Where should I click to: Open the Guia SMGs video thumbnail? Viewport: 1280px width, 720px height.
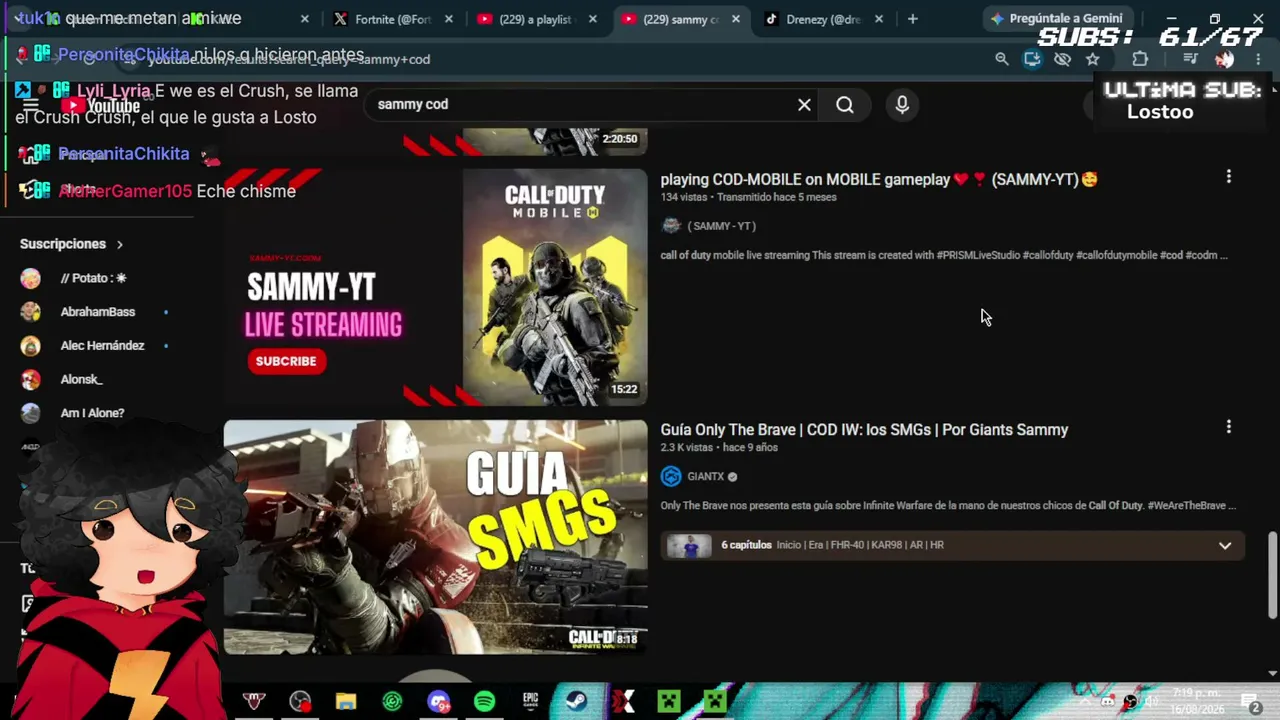(435, 537)
